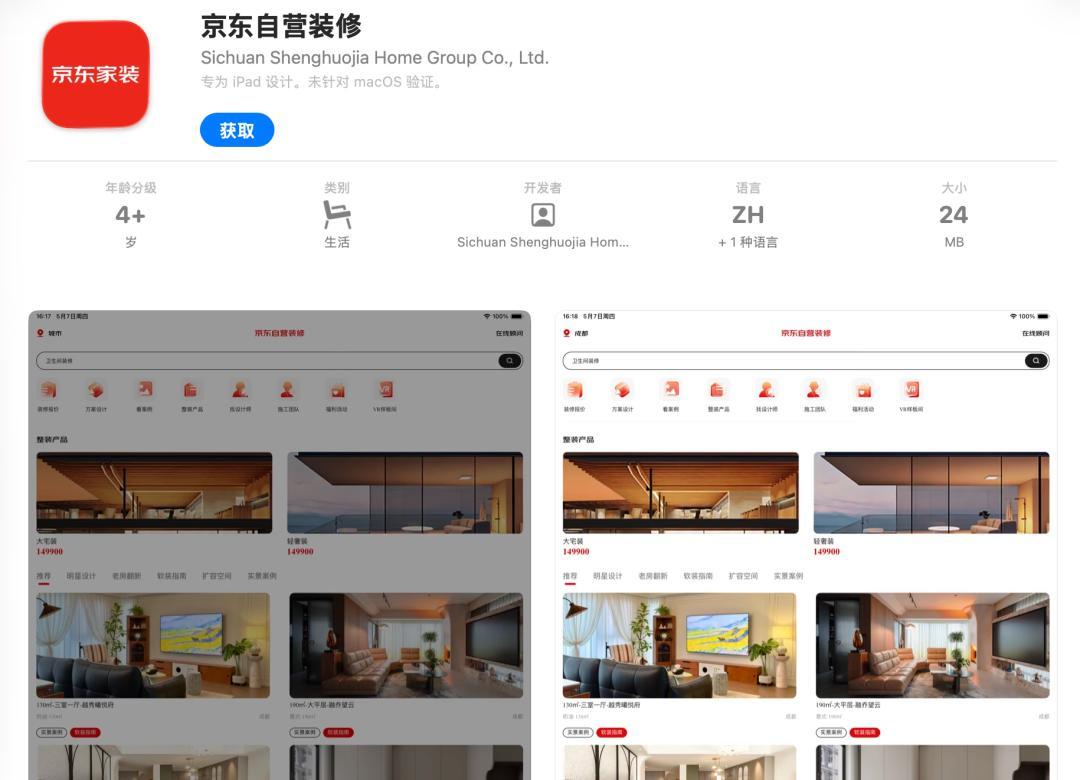1080x780 pixels.
Task: Click 整装产品 section heading in 成都 preview
Action: point(579,440)
